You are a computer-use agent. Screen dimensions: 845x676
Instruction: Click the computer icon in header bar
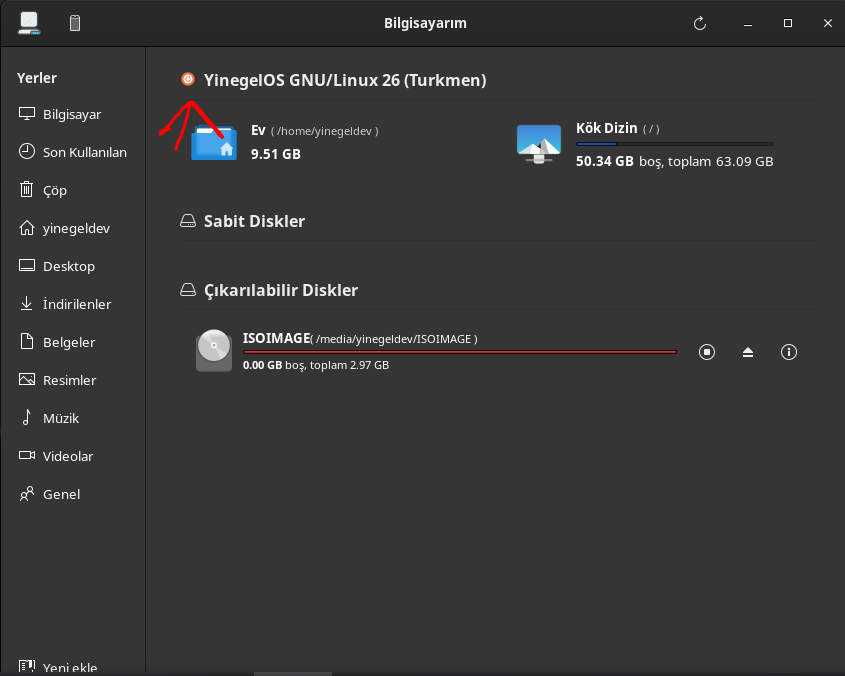point(29,23)
